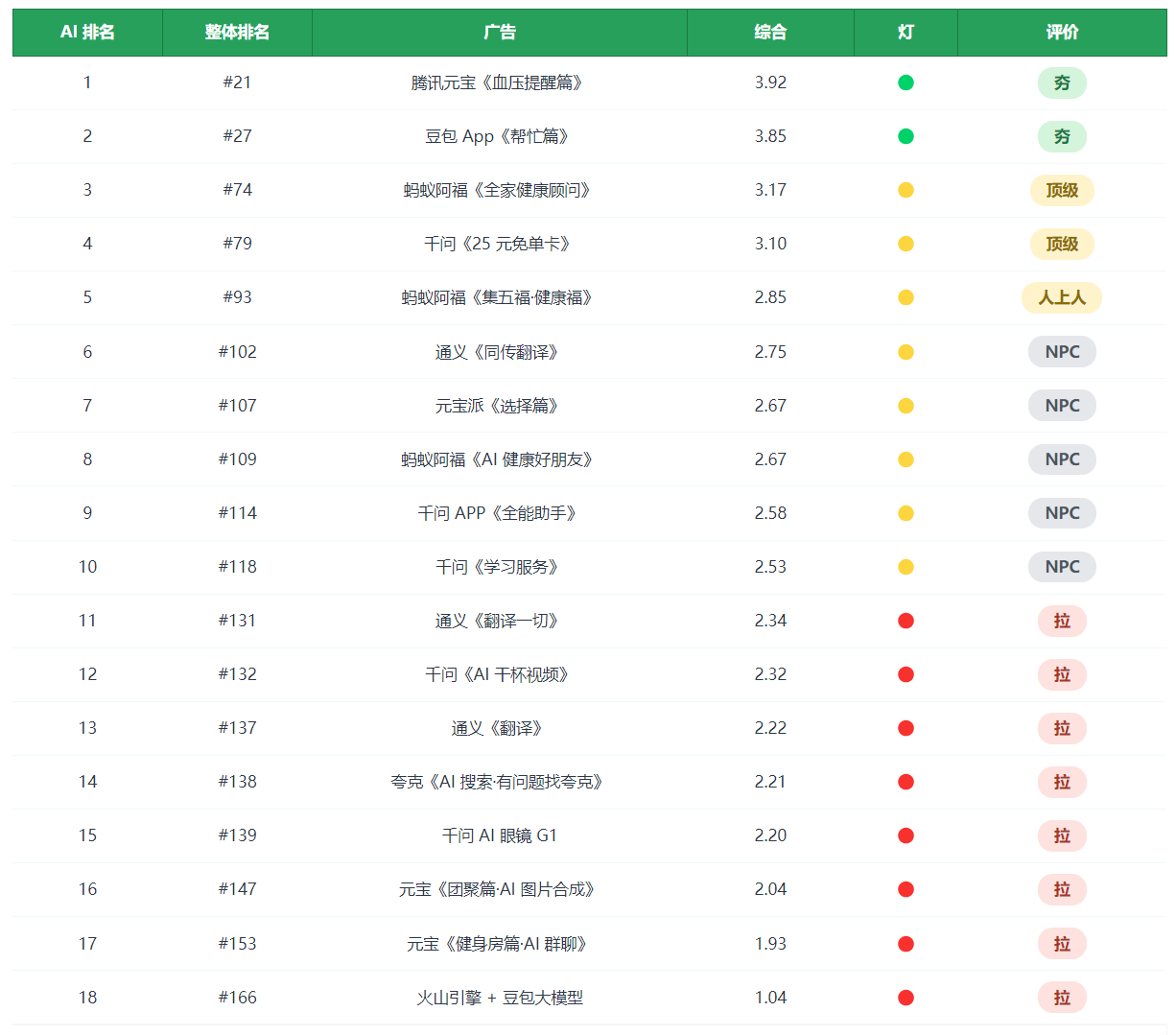Click yellow dot in 元宝派《选择篇》 row
Screen dimensions: 1176x1035
coord(906,406)
